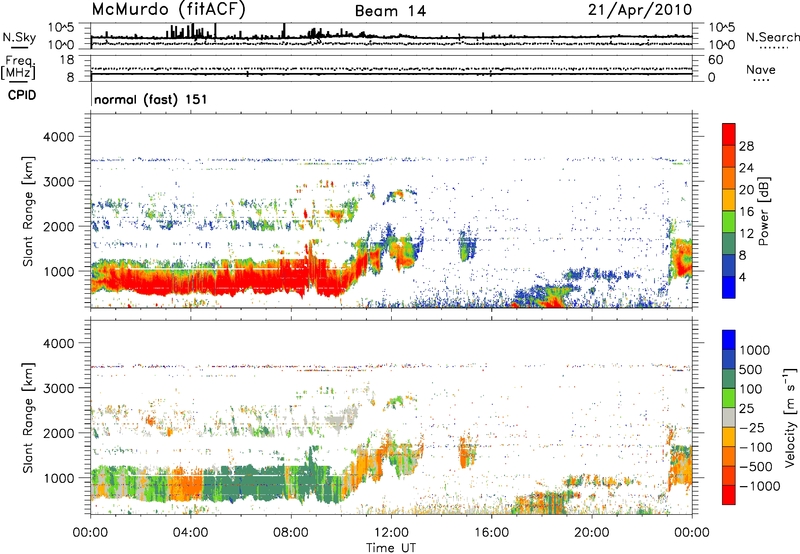Image resolution: width=800 pixels, height=554 pixels.
Task: Click the "McMurdo (fitACF)" plot title
Action: click(x=168, y=10)
